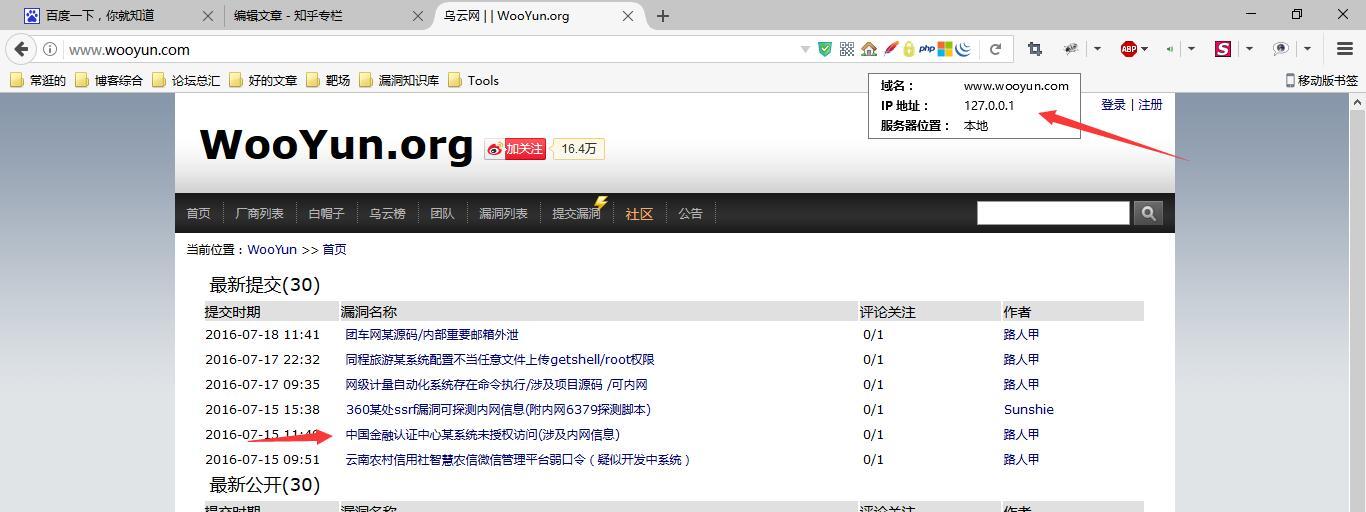
Task: Click the 登录 login link
Action: [1113, 104]
